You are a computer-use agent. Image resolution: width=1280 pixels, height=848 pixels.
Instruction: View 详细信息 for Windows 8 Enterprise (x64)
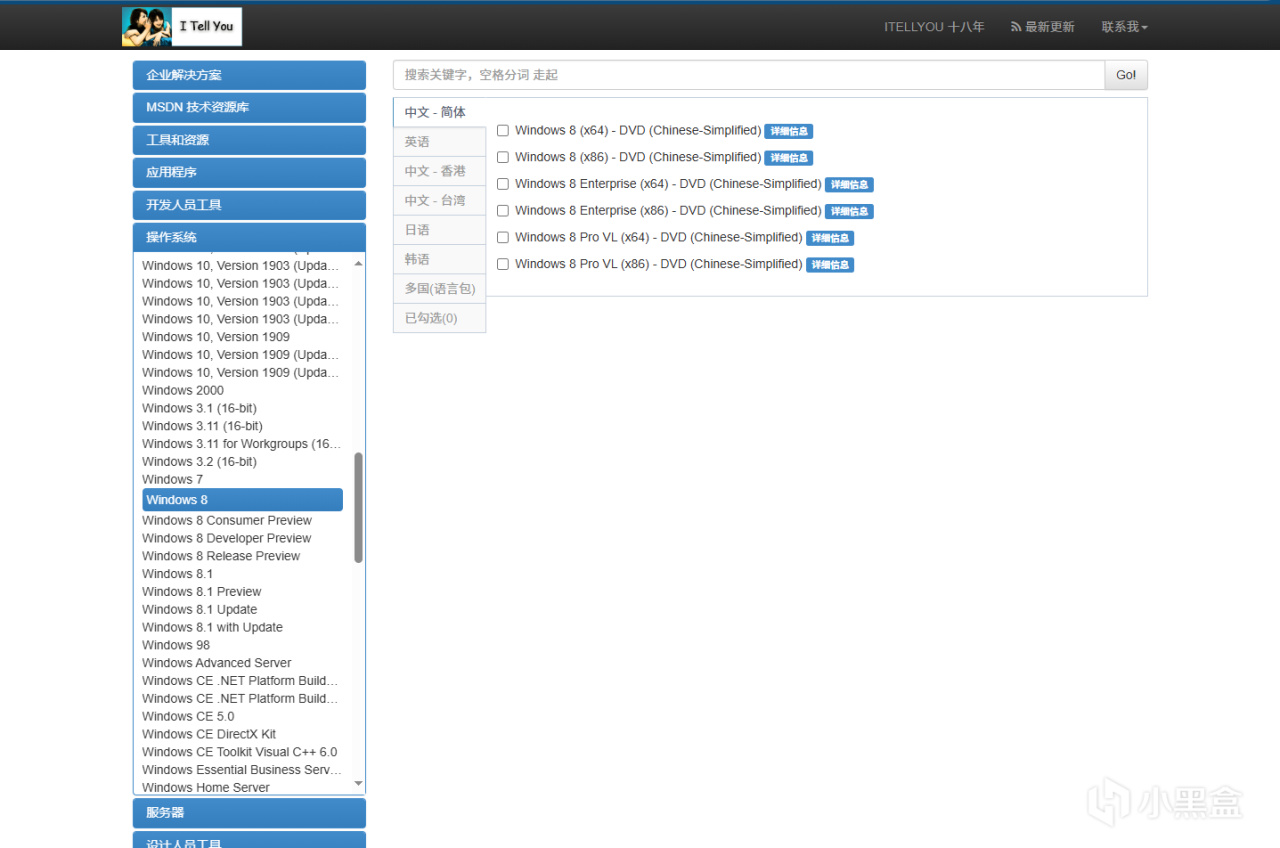click(850, 185)
